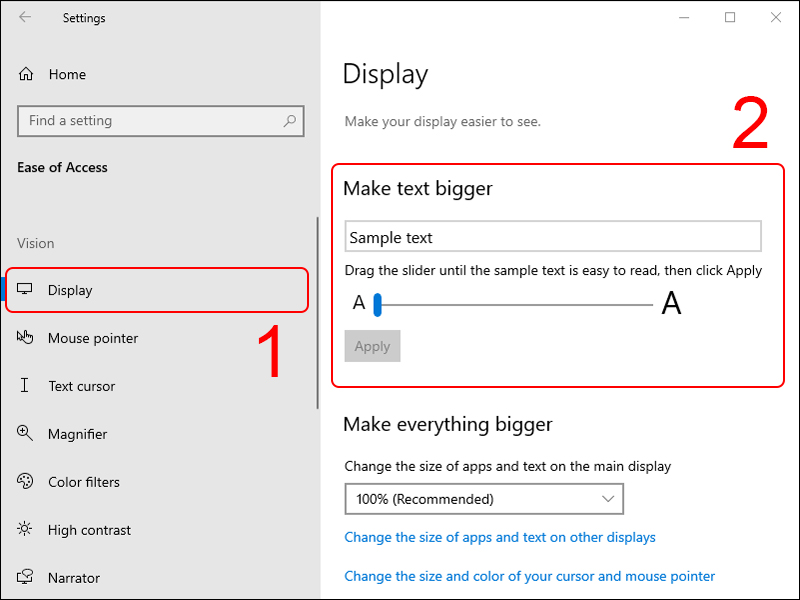Click the Find a setting search box
The width and height of the screenshot is (800, 600).
pos(150,121)
